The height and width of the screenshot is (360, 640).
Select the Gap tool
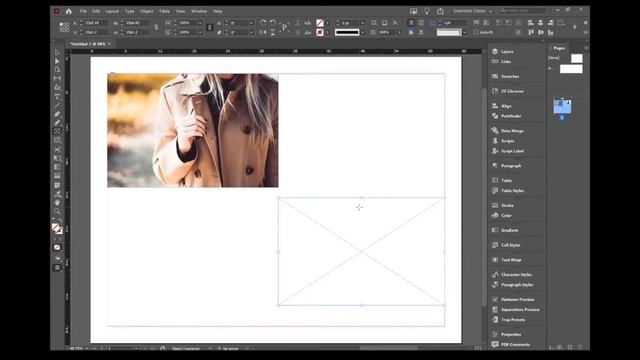57,78
